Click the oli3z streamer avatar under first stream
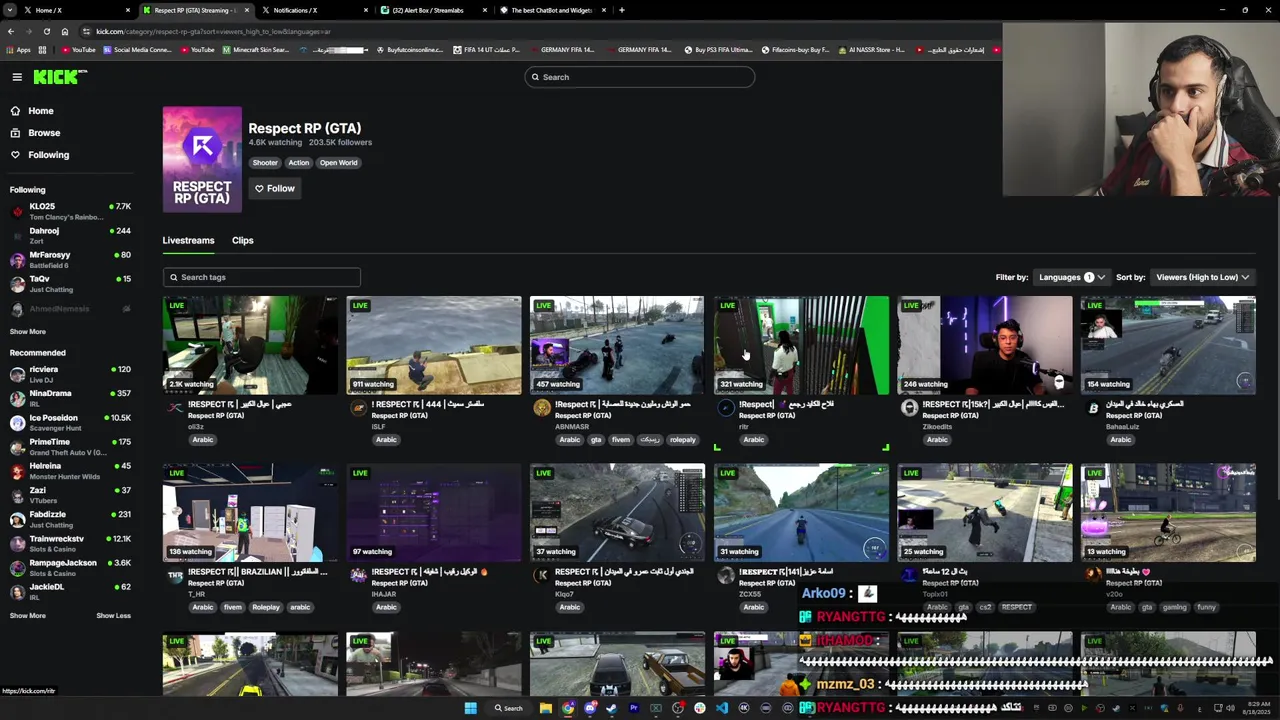 (174, 408)
